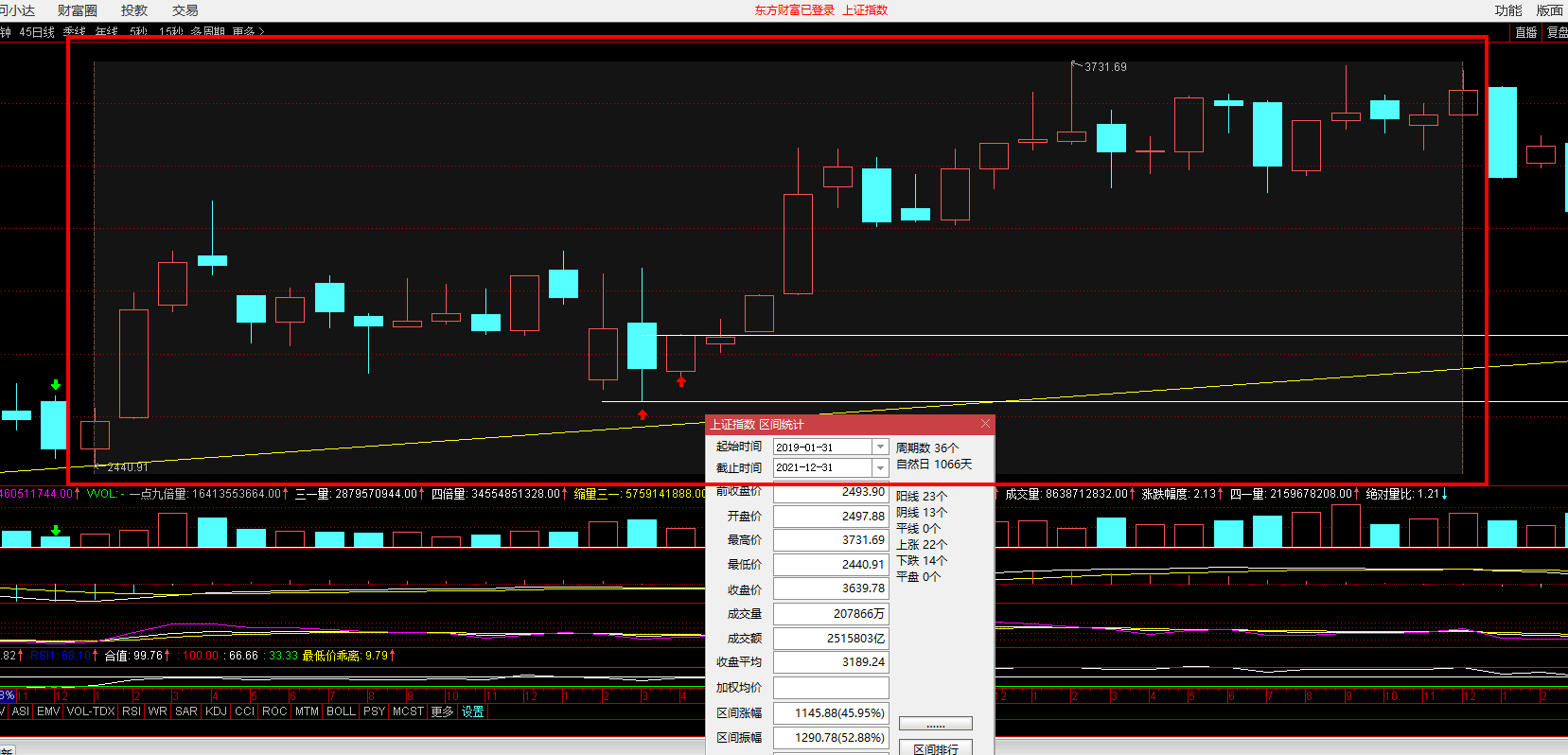Viewport: 1568px width, 755px height.
Task: Select the MCST indicator tab
Action: tap(408, 711)
